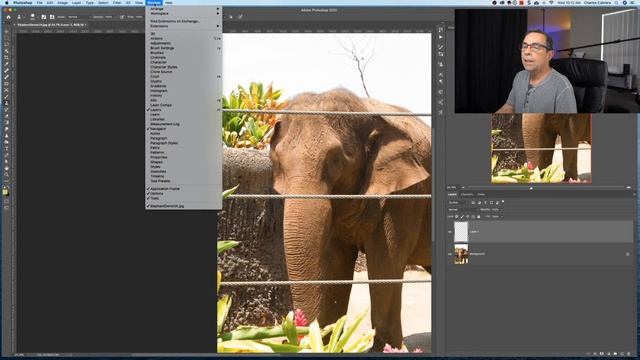Filter layers by smart objects icon

pos(497,202)
